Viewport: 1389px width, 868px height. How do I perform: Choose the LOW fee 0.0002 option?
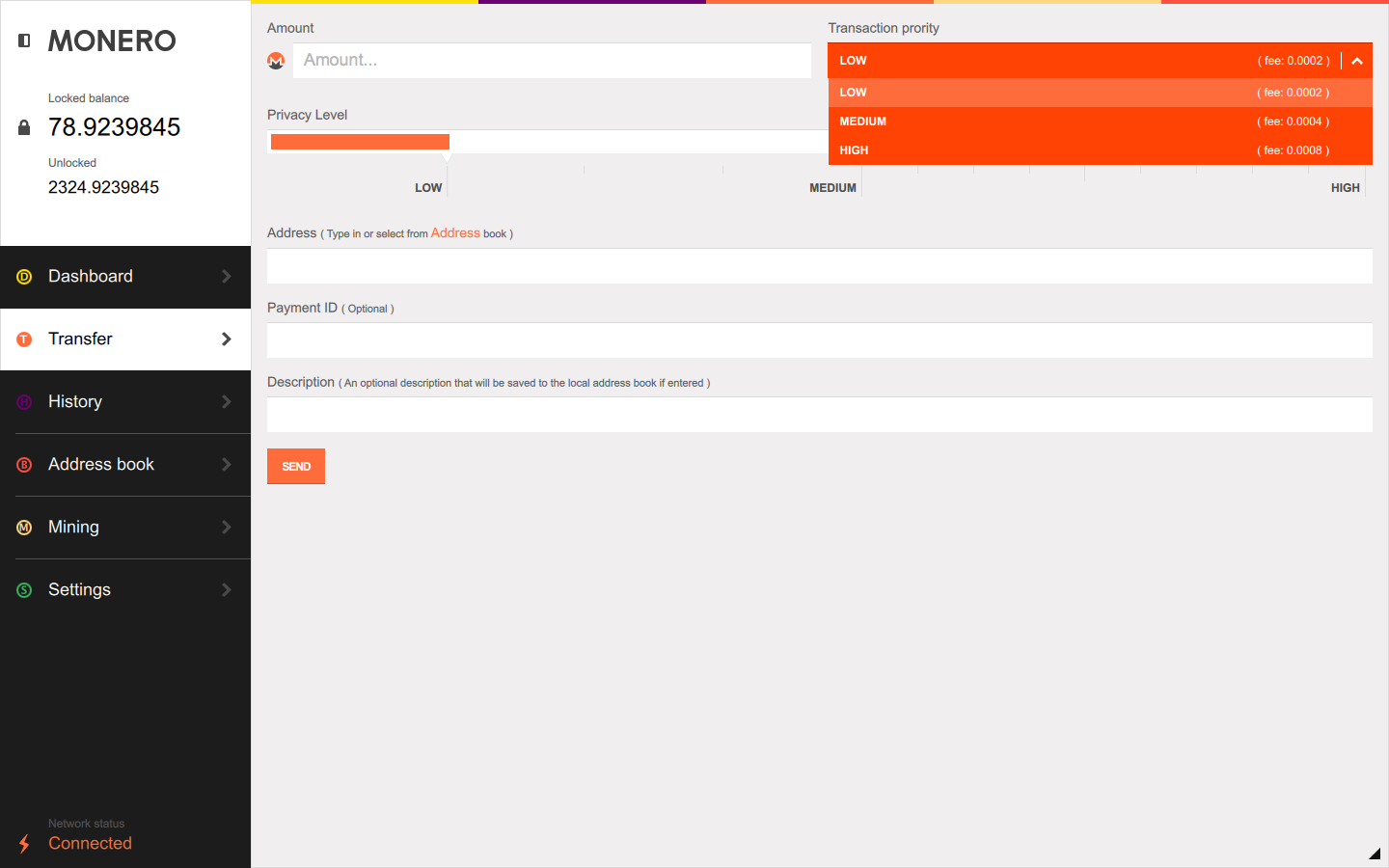(1100, 93)
